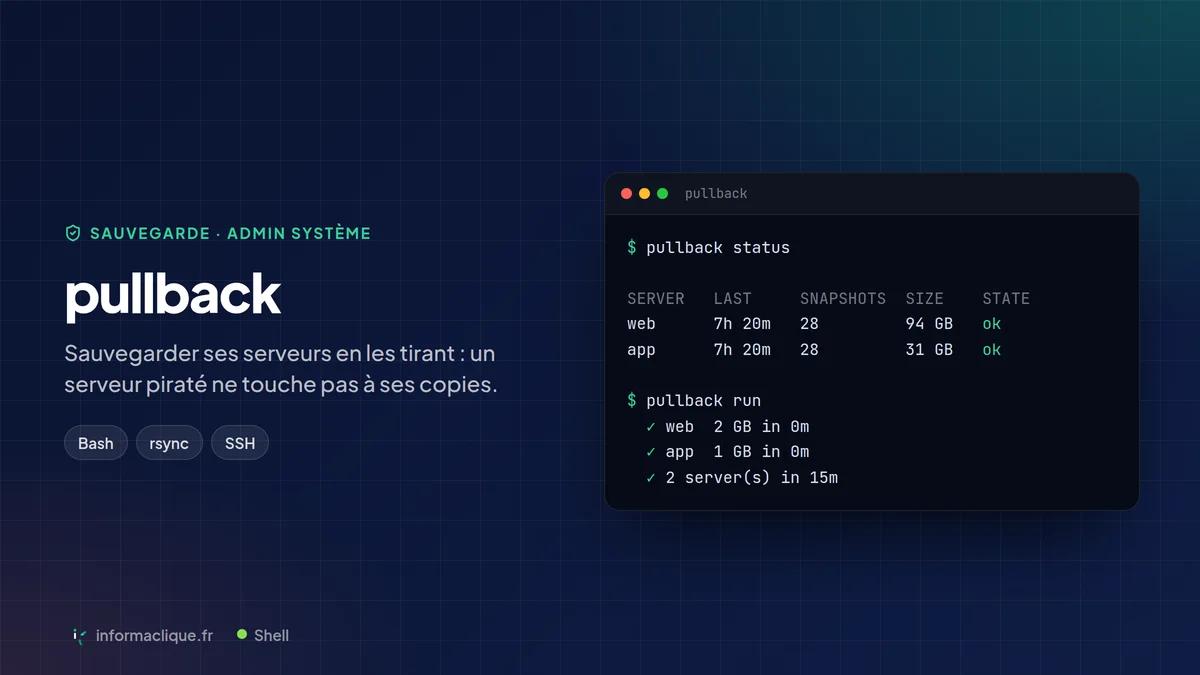Click the green dot next to Shell
The image size is (1200, 675).
click(x=241, y=634)
